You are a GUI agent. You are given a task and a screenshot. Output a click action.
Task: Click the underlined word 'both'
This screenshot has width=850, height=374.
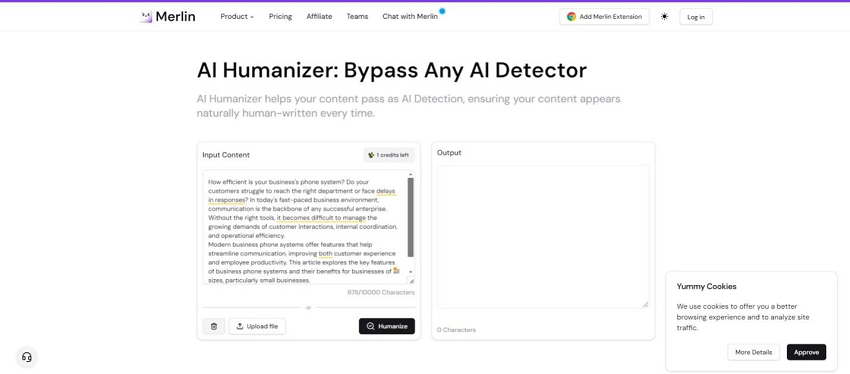[x=325, y=254]
